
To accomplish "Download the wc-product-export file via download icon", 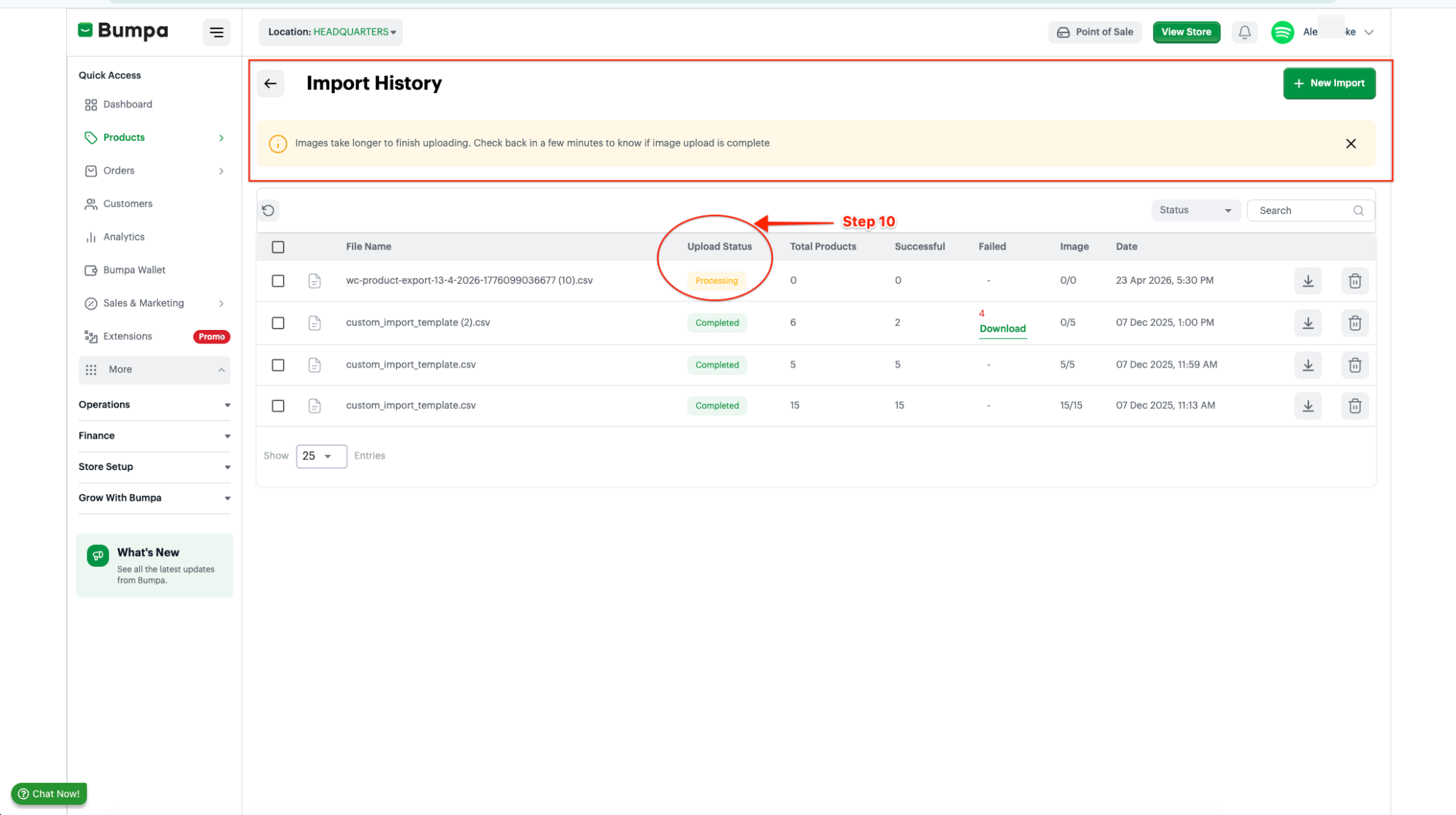I will (1307, 281).
